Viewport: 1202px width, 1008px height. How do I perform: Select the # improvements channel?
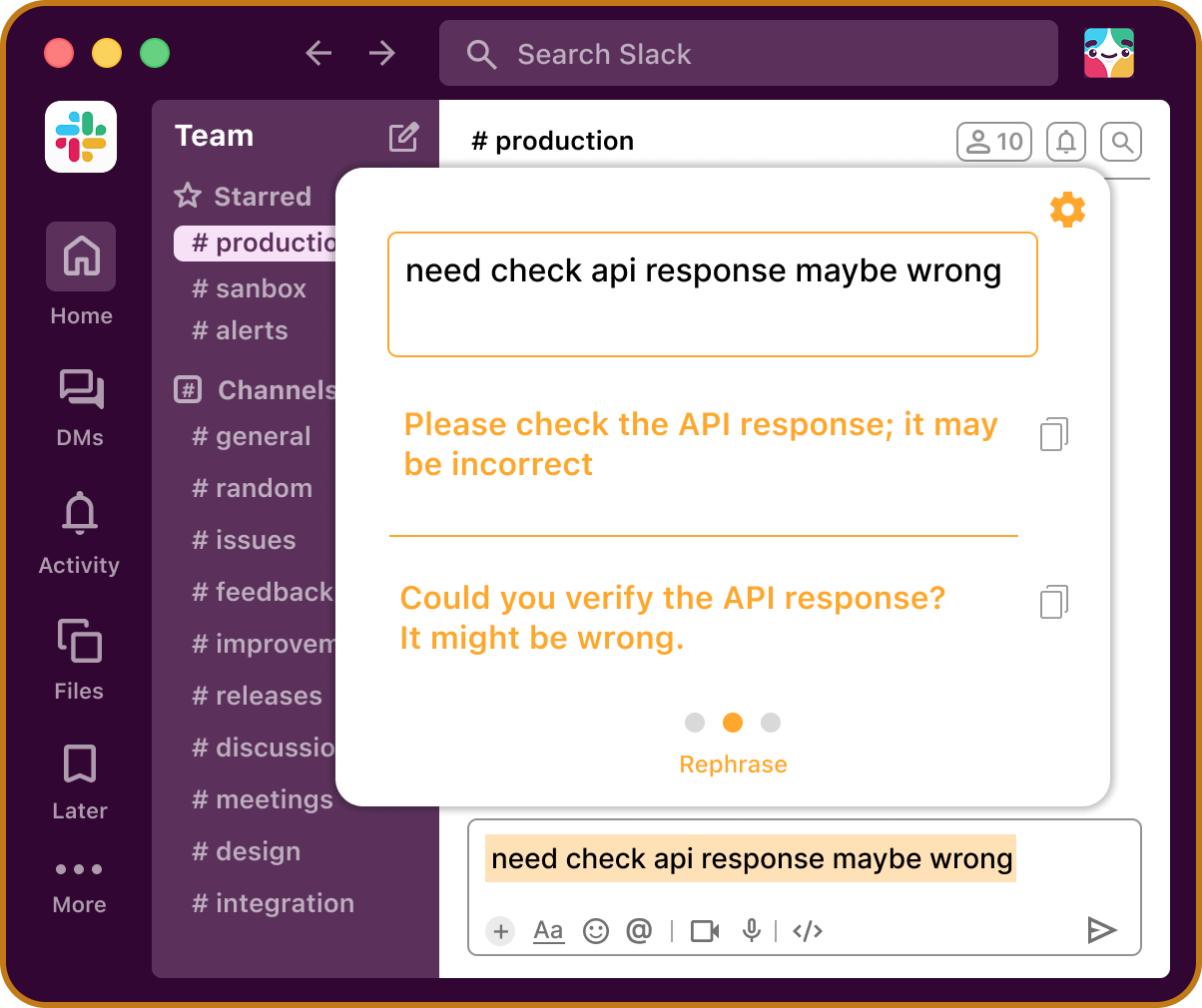pyautogui.click(x=264, y=644)
